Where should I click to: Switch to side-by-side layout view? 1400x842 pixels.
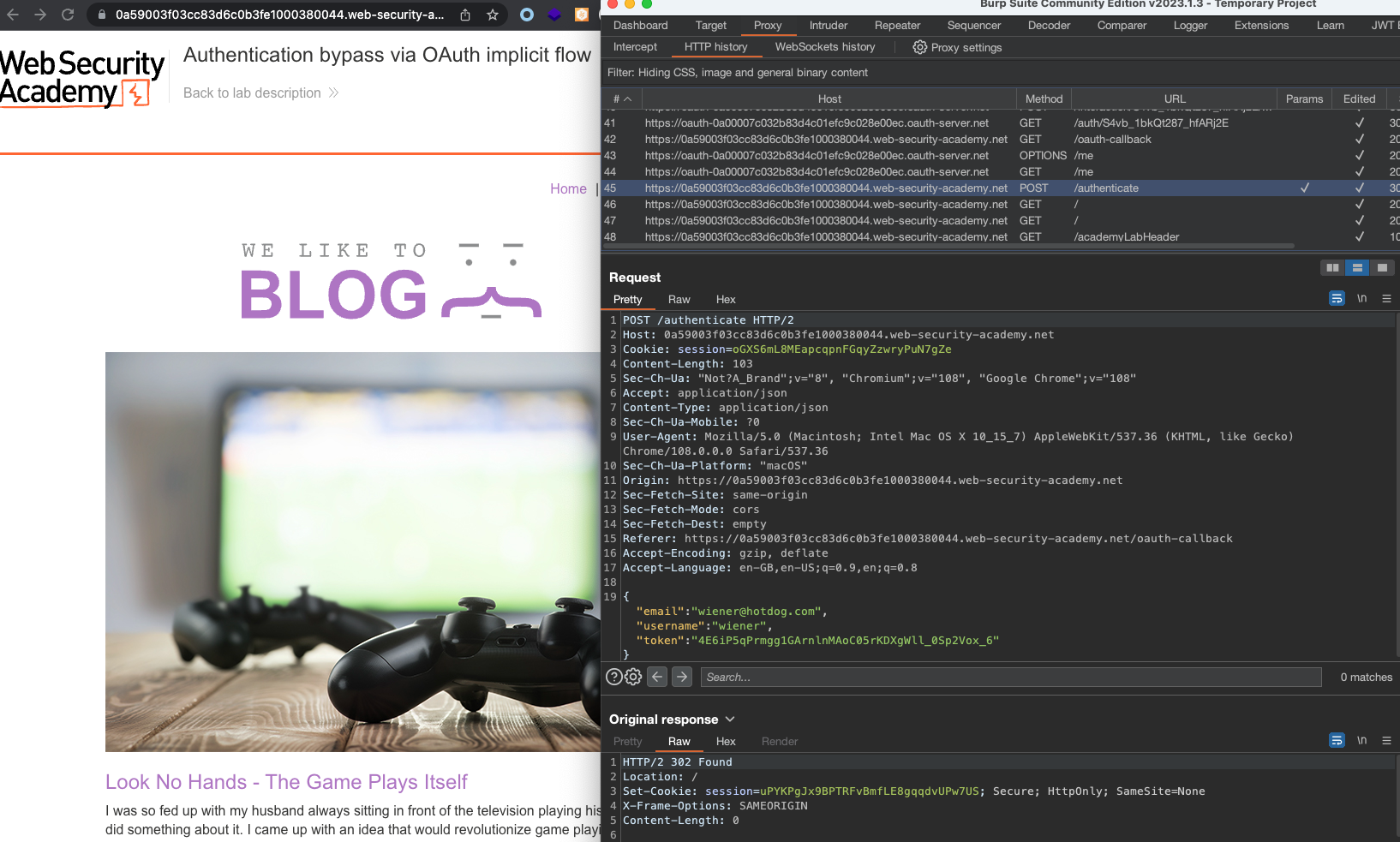(x=1332, y=268)
